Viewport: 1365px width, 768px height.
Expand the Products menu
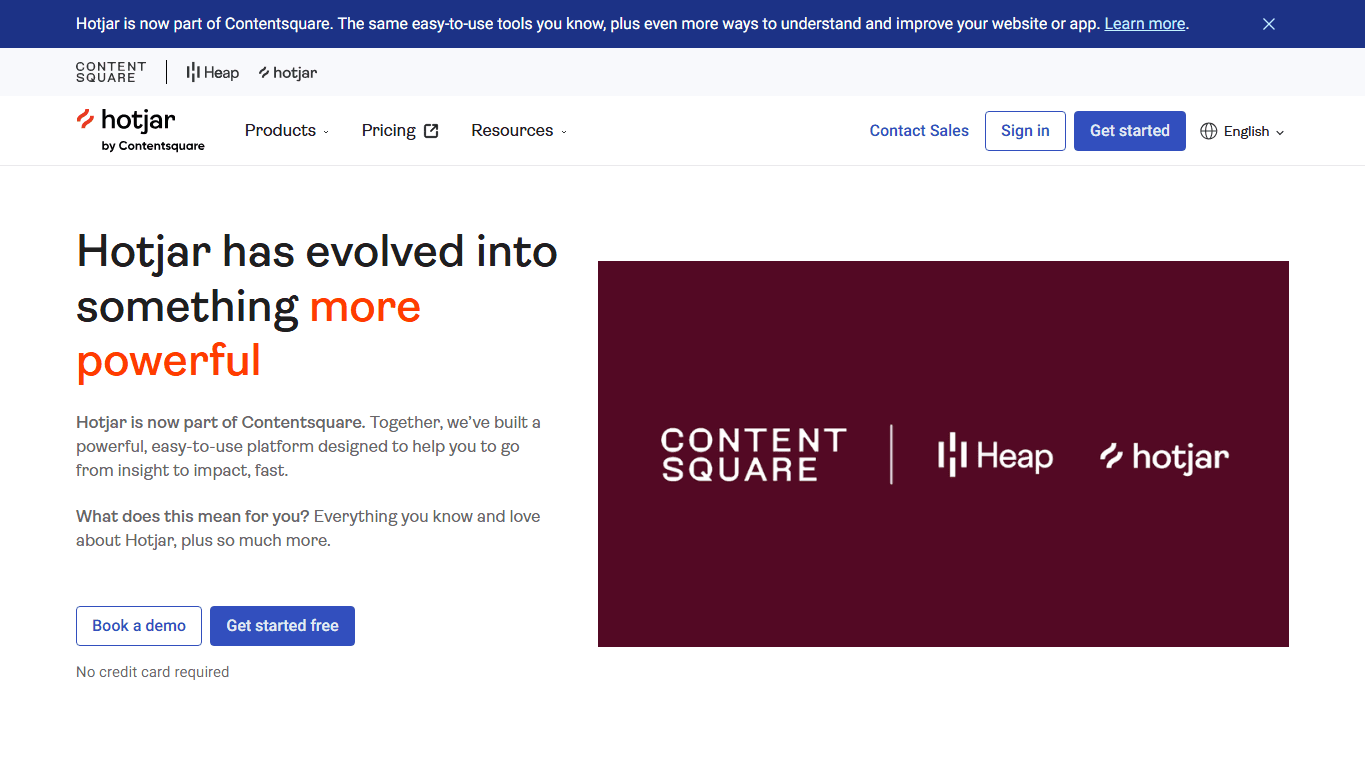click(x=287, y=131)
